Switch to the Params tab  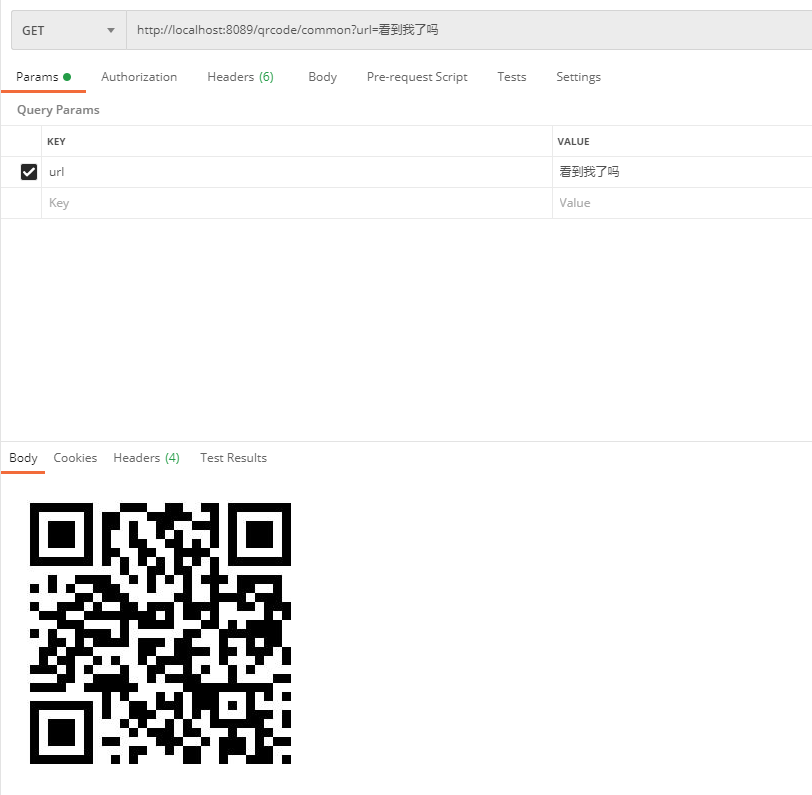click(x=44, y=77)
